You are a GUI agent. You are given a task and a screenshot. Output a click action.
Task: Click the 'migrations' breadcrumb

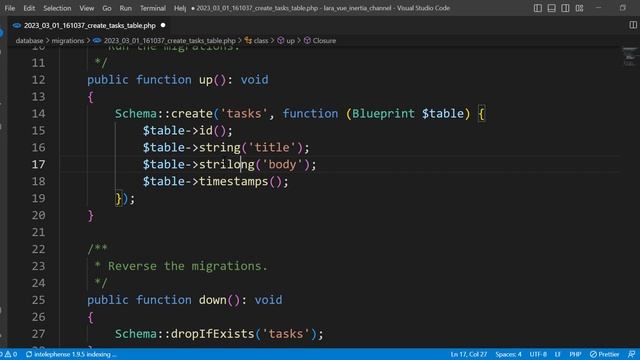click(x=68, y=40)
